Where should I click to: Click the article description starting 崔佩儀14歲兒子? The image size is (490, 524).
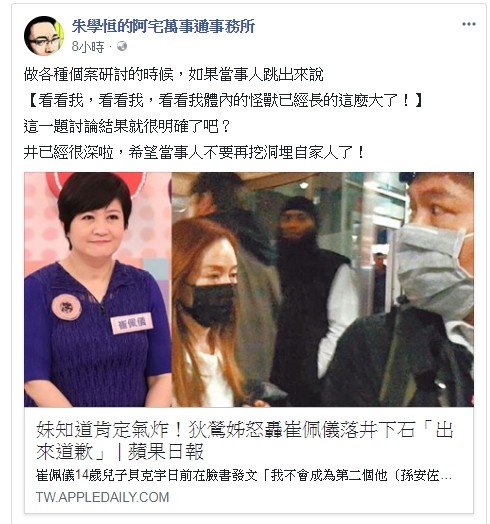pyautogui.click(x=244, y=476)
